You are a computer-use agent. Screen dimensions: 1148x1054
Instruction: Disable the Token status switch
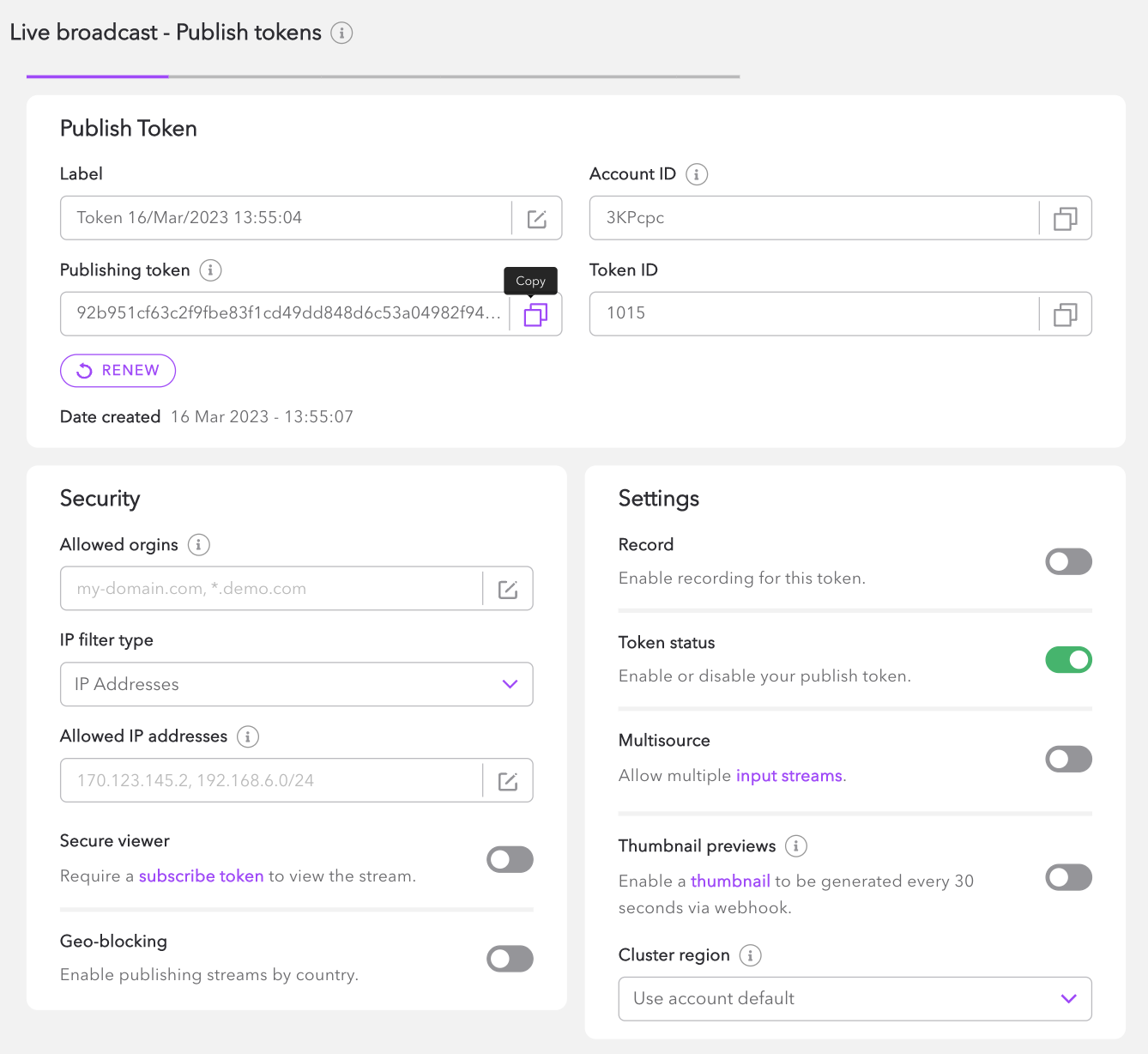coord(1068,660)
